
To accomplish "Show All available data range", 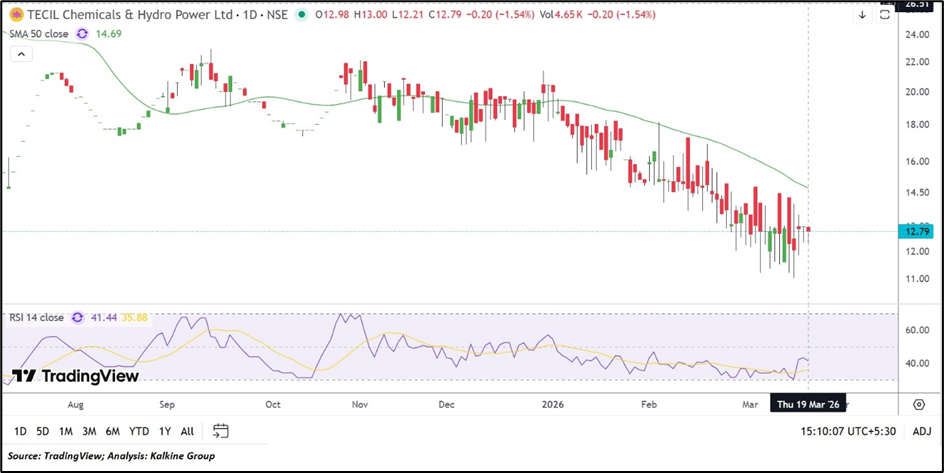I will [x=187, y=431].
